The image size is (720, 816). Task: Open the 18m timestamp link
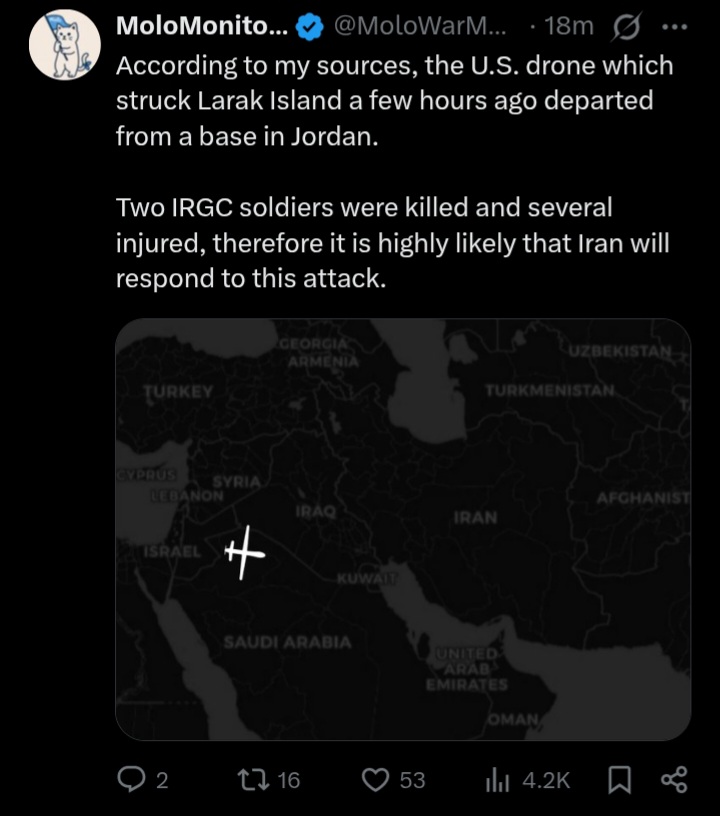[x=569, y=26]
